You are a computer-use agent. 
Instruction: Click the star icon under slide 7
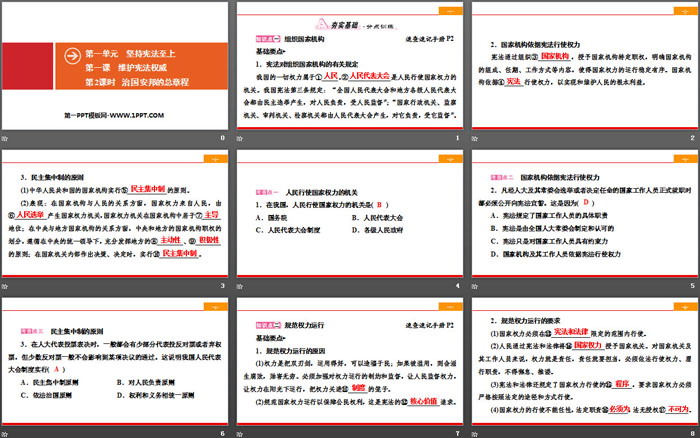(240, 434)
